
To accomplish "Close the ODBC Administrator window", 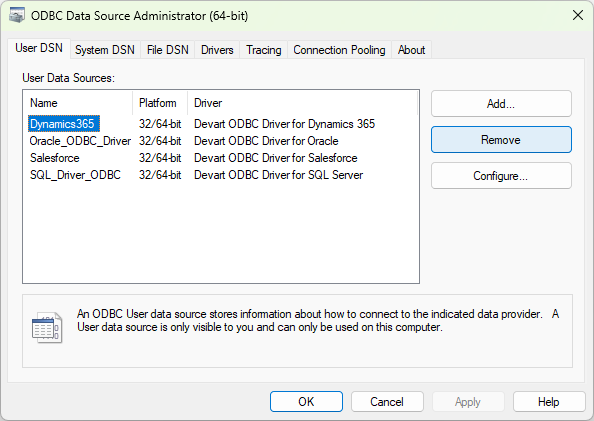I will (x=578, y=16).
